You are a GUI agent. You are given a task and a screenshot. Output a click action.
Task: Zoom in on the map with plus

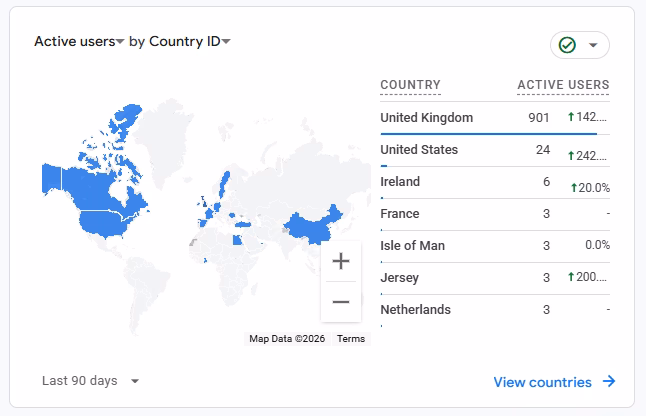click(341, 261)
